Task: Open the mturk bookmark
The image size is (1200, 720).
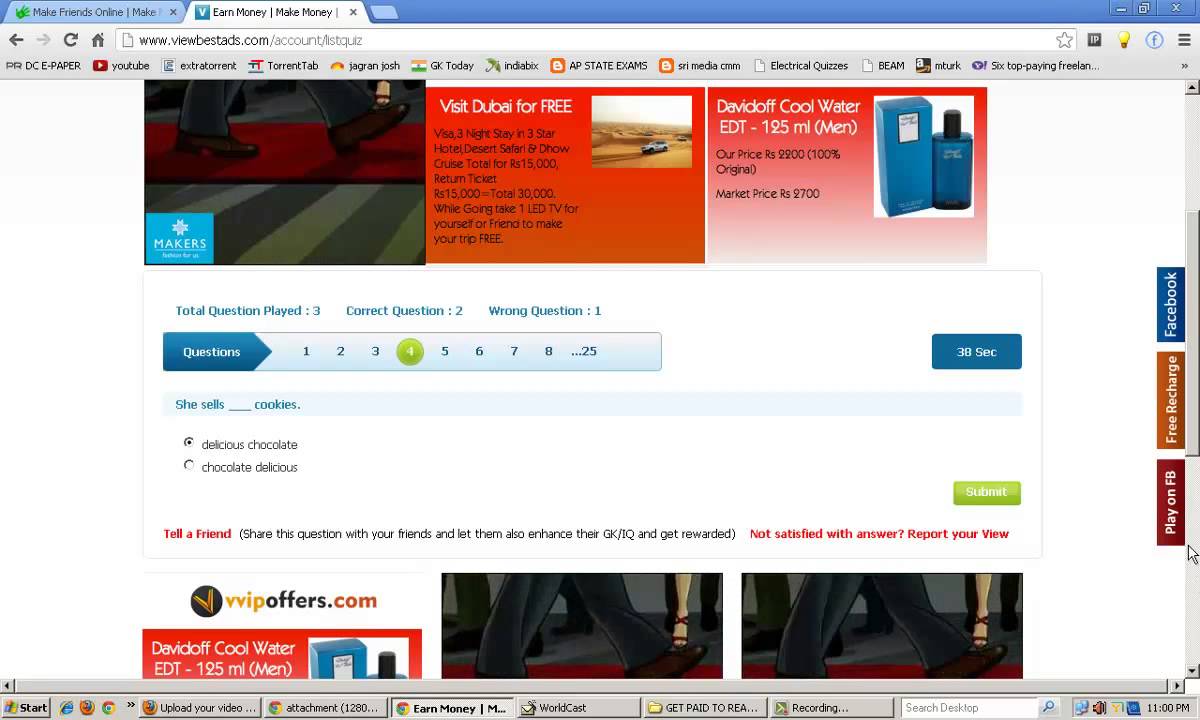Action: [938, 66]
